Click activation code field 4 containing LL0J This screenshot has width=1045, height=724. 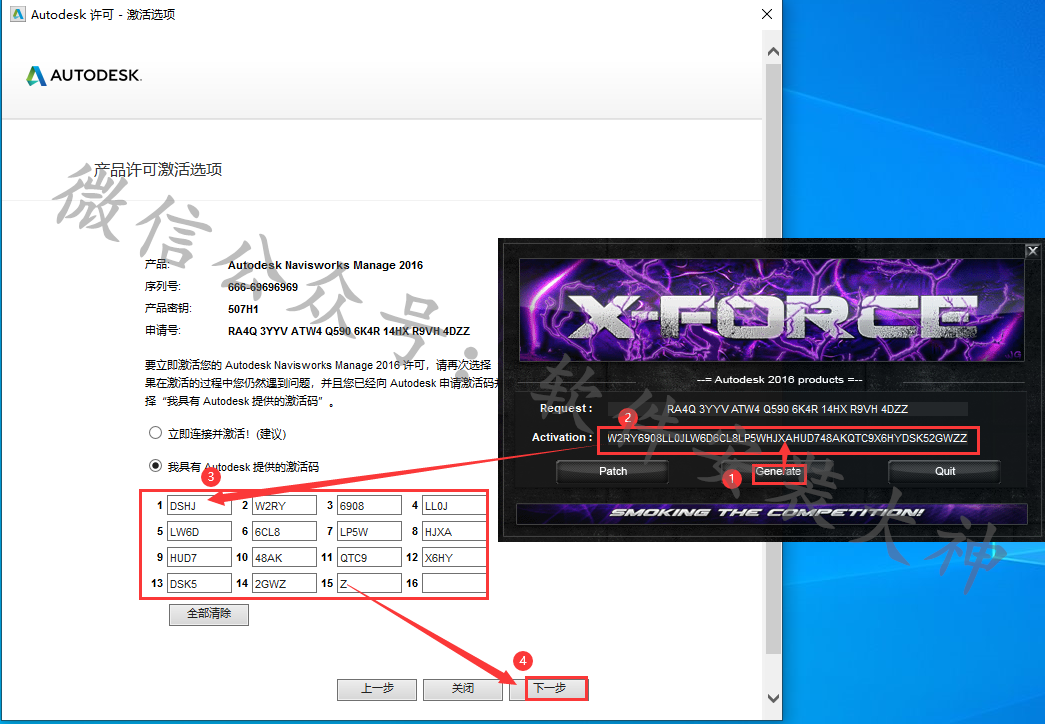click(x=455, y=505)
